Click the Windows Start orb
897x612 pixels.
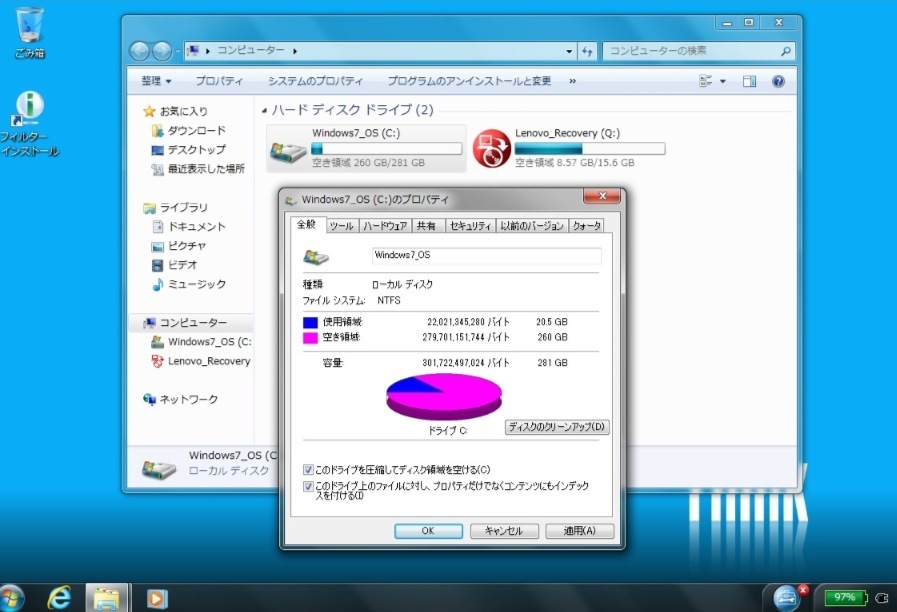[x=11, y=598]
